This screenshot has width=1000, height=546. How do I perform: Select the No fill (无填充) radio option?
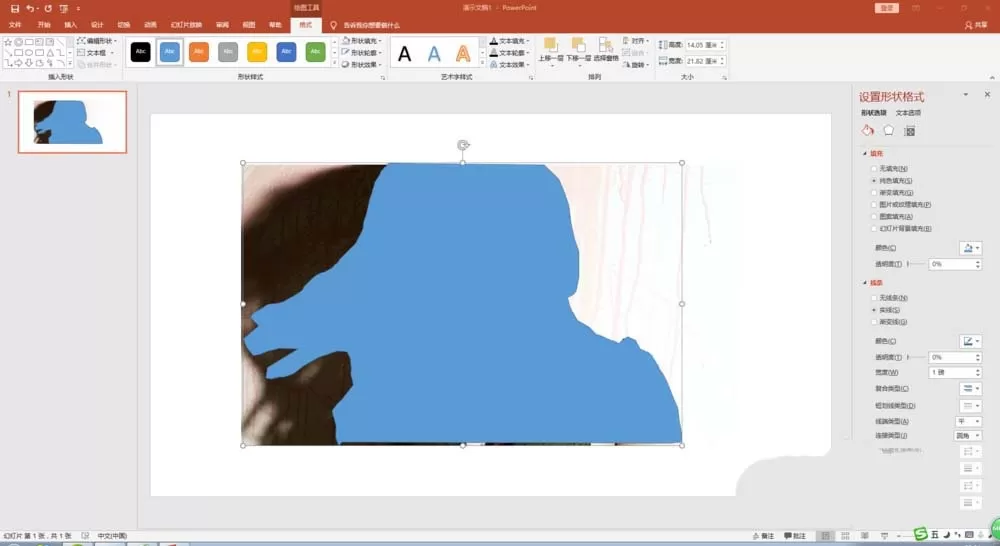pos(874,169)
